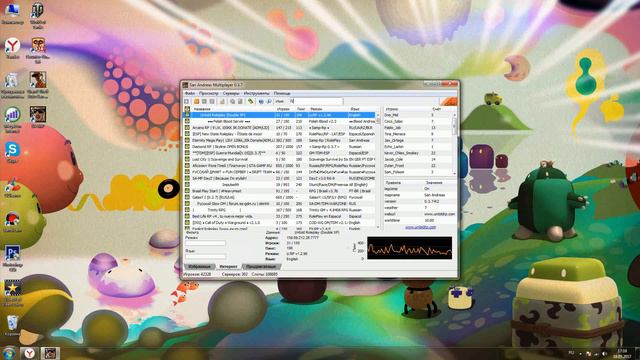Switch to the Интернет tab
The width and height of the screenshot is (640, 360).
point(228,267)
